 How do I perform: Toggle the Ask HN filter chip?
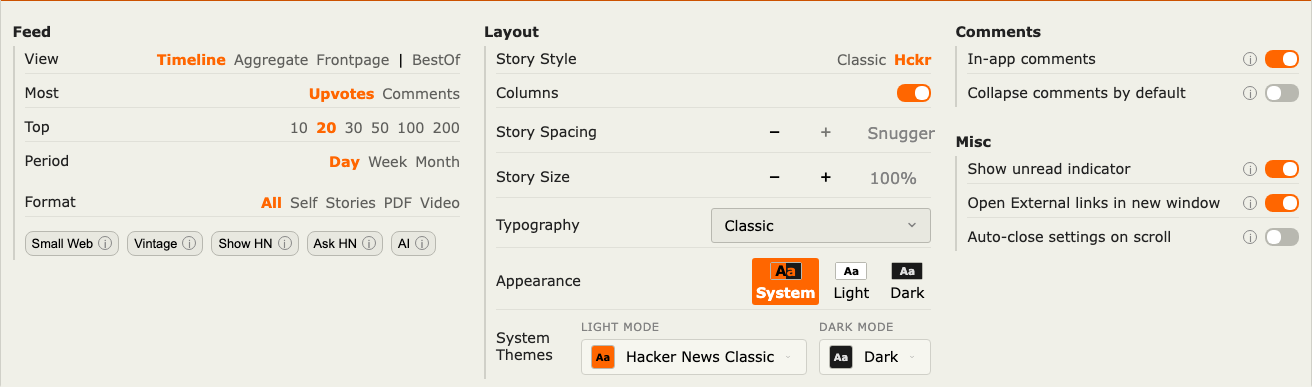(x=345, y=243)
